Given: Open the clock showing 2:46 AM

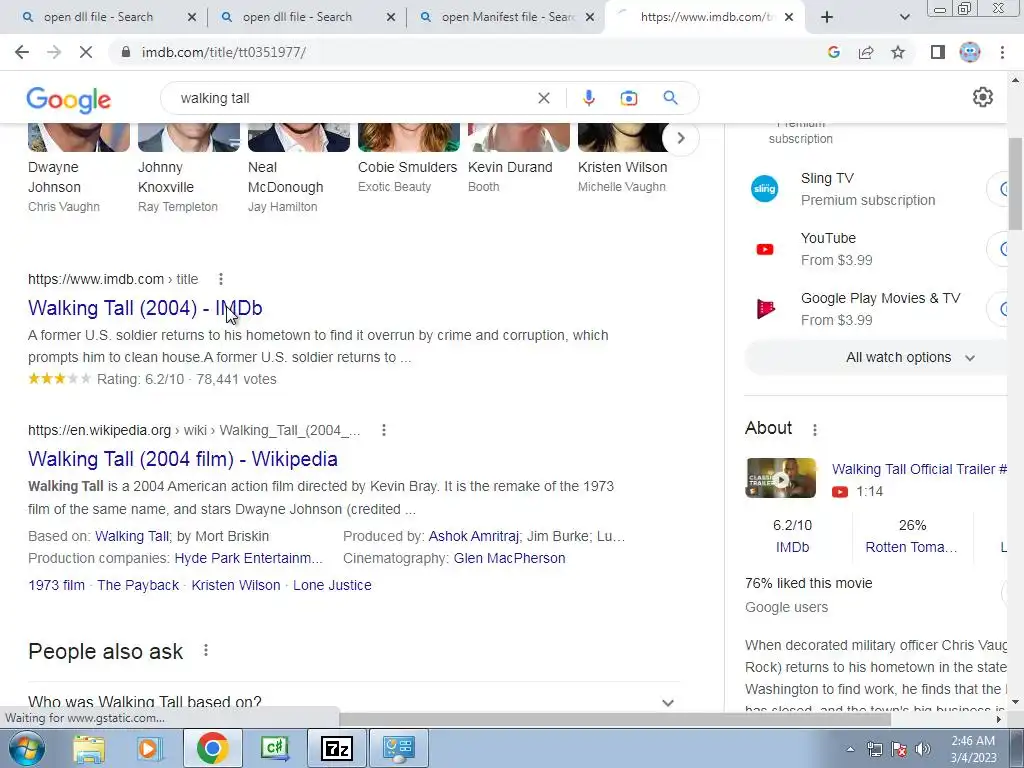Looking at the screenshot, I should coord(973,749).
